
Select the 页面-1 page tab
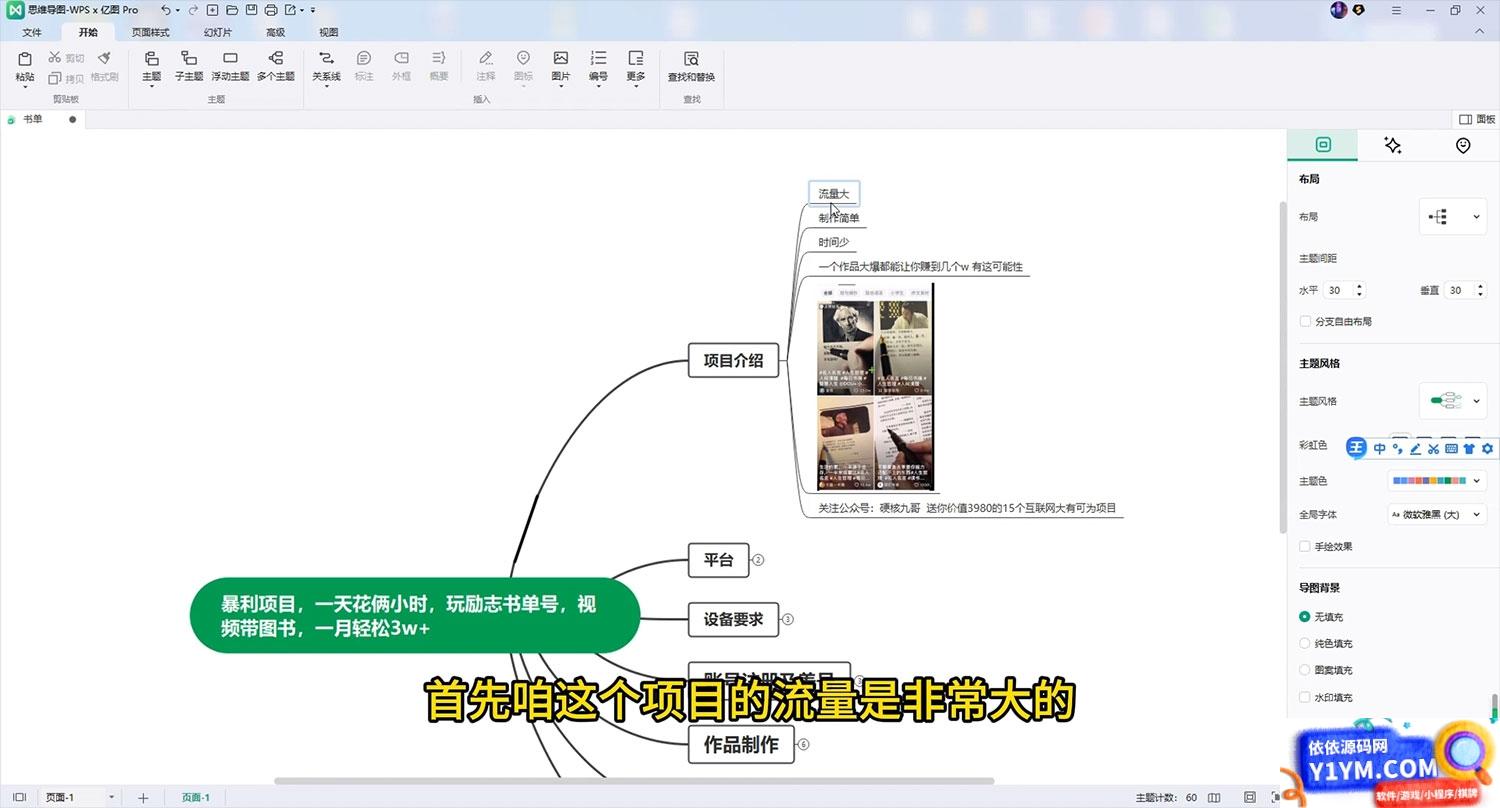pyautogui.click(x=196, y=797)
